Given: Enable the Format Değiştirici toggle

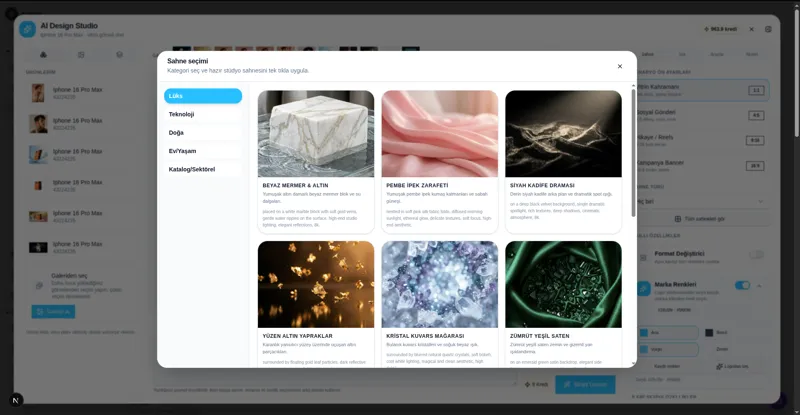Looking at the screenshot, I should [x=757, y=255].
